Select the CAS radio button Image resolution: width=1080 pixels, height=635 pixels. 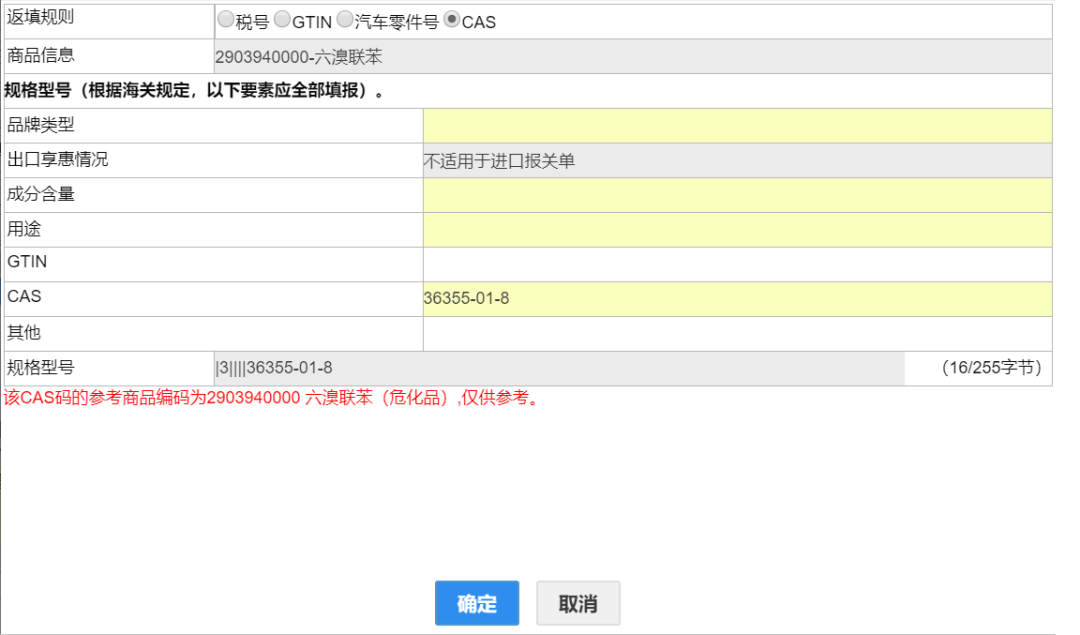[452, 19]
